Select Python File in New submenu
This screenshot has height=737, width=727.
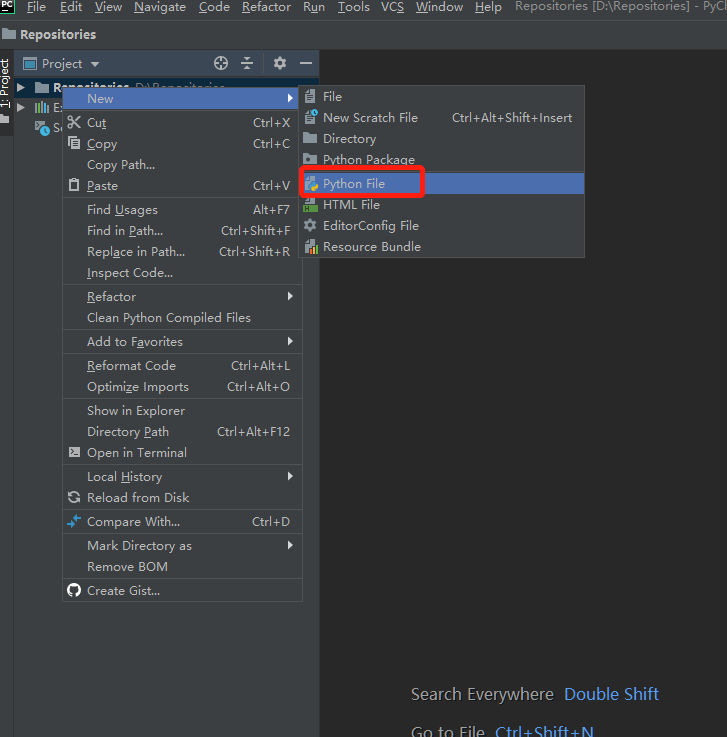(354, 183)
